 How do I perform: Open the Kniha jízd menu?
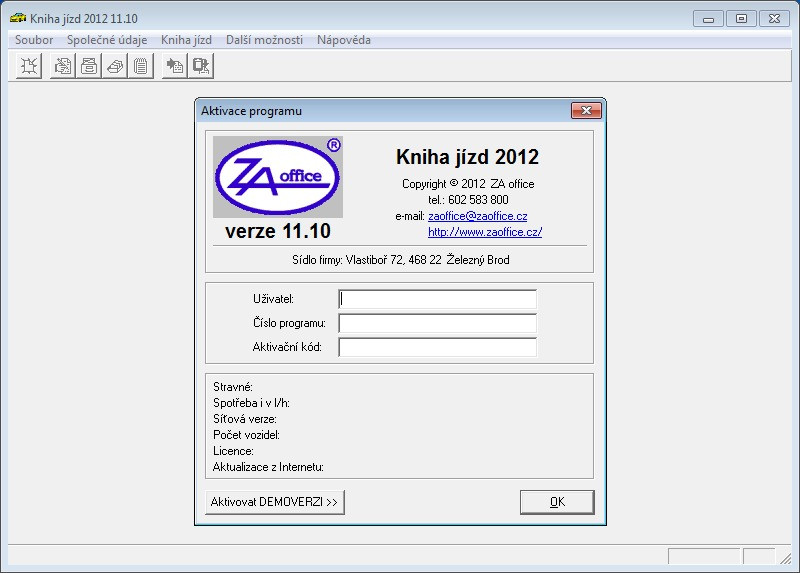point(186,40)
